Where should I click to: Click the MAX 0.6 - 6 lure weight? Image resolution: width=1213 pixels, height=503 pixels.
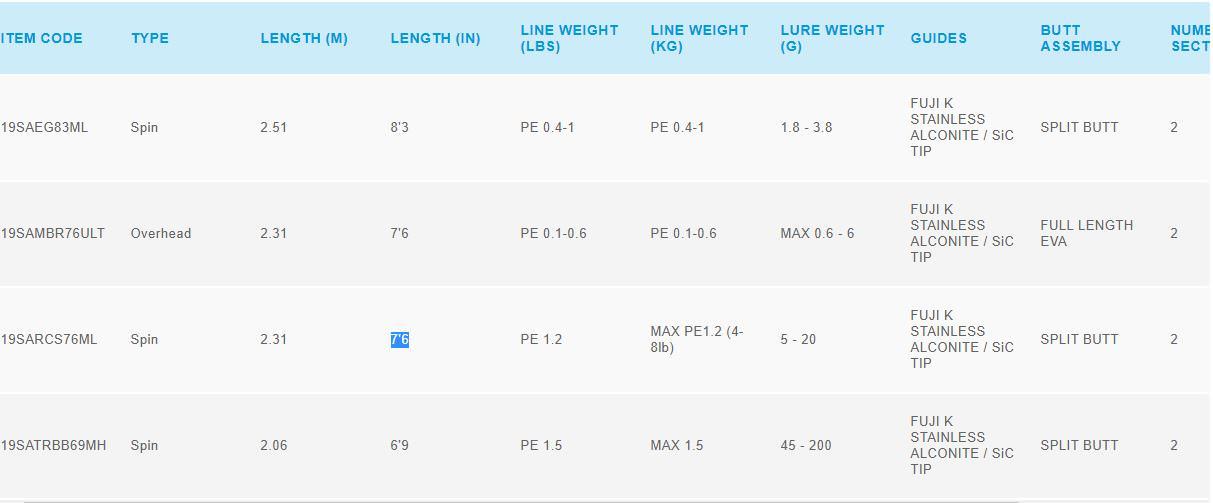817,233
